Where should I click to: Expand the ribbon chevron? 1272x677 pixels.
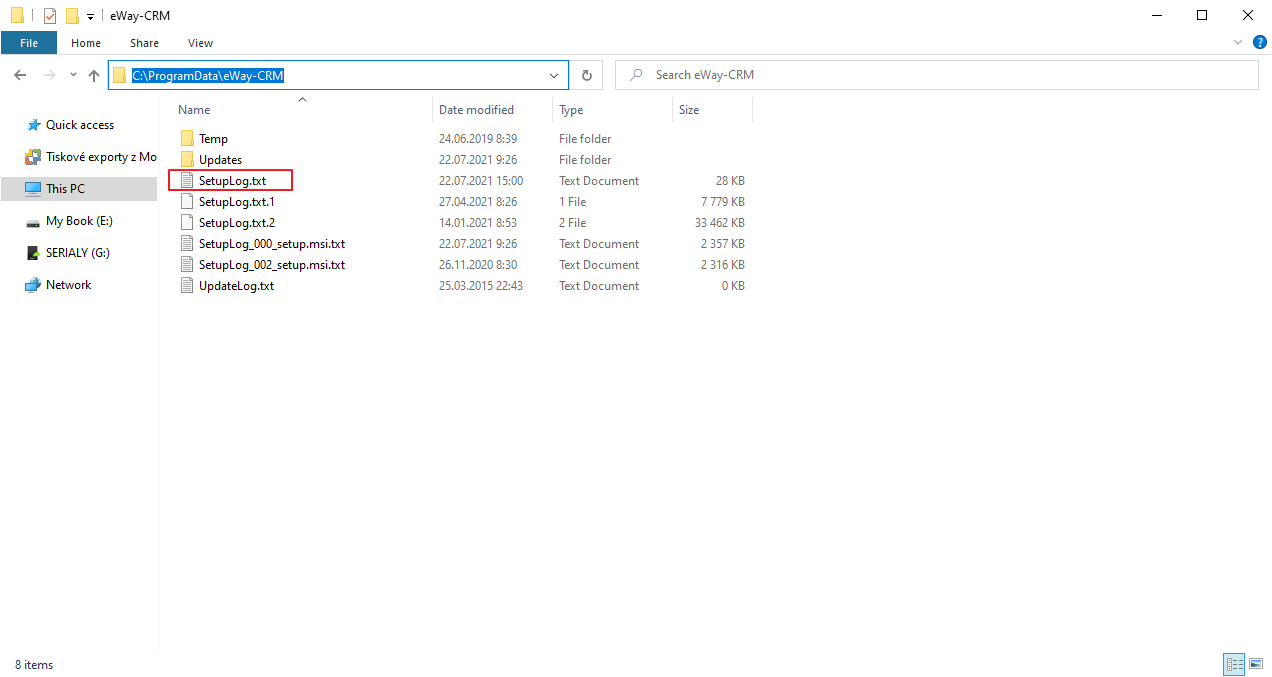(1239, 43)
